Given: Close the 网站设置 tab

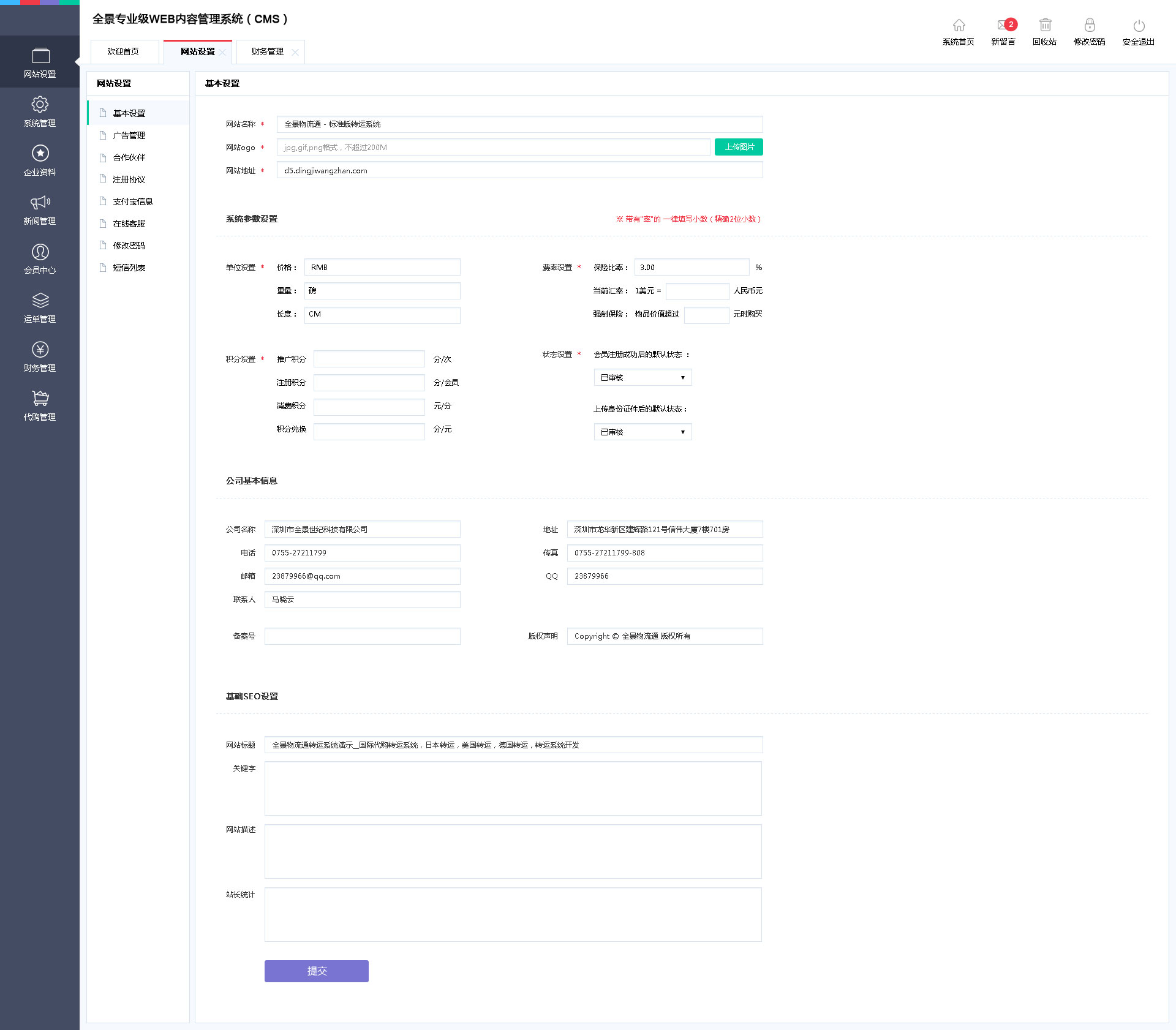Looking at the screenshot, I should 223,53.
